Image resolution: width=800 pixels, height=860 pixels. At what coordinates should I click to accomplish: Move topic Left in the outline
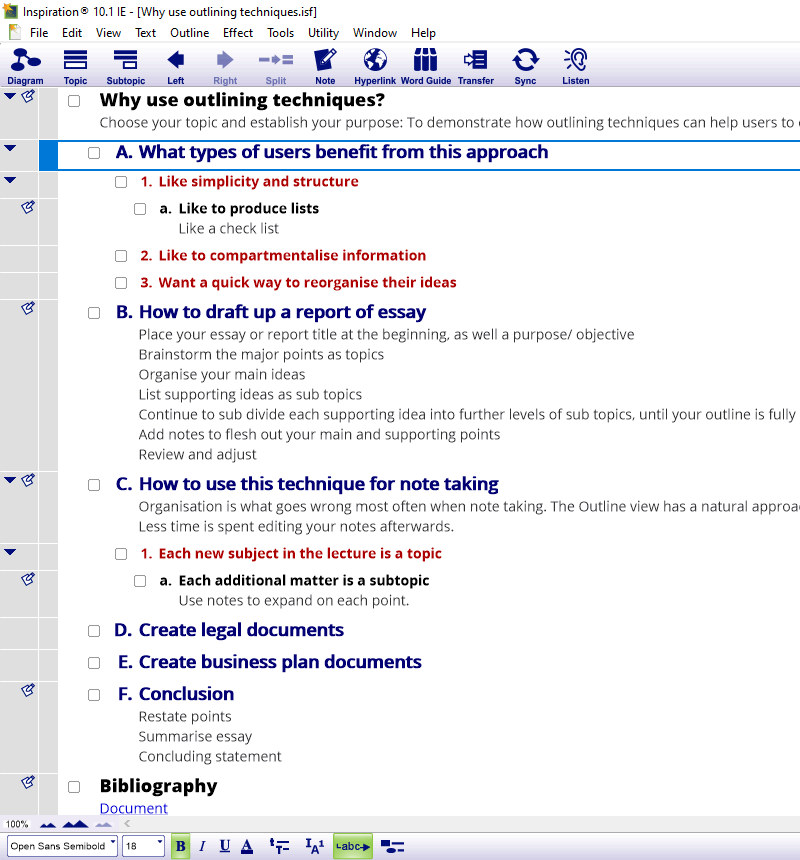pos(175,66)
